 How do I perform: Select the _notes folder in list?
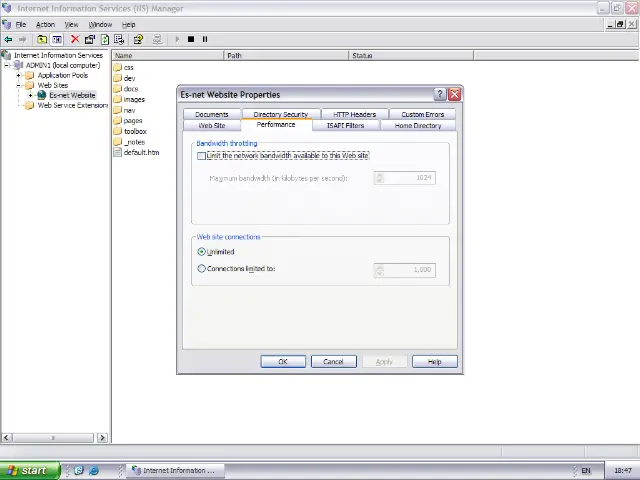(129, 142)
